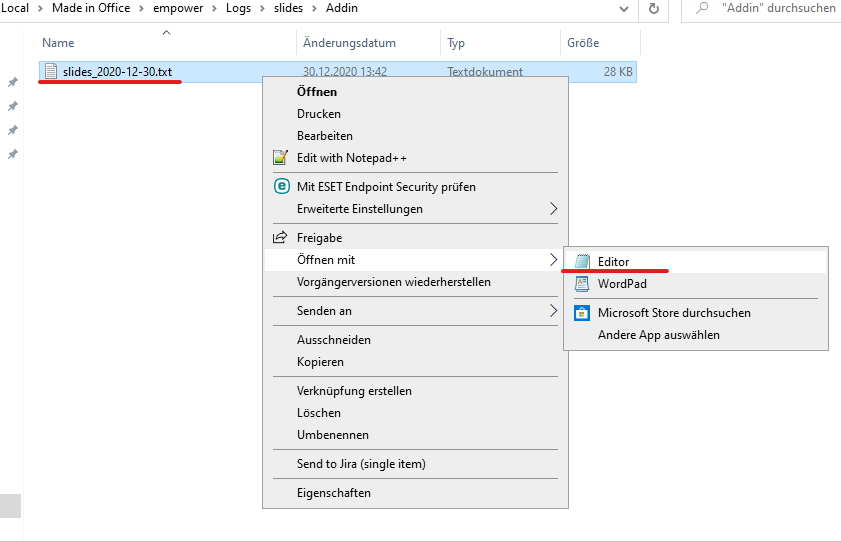
Task: Click the refresh icon beside address bar
Action: click(653, 9)
